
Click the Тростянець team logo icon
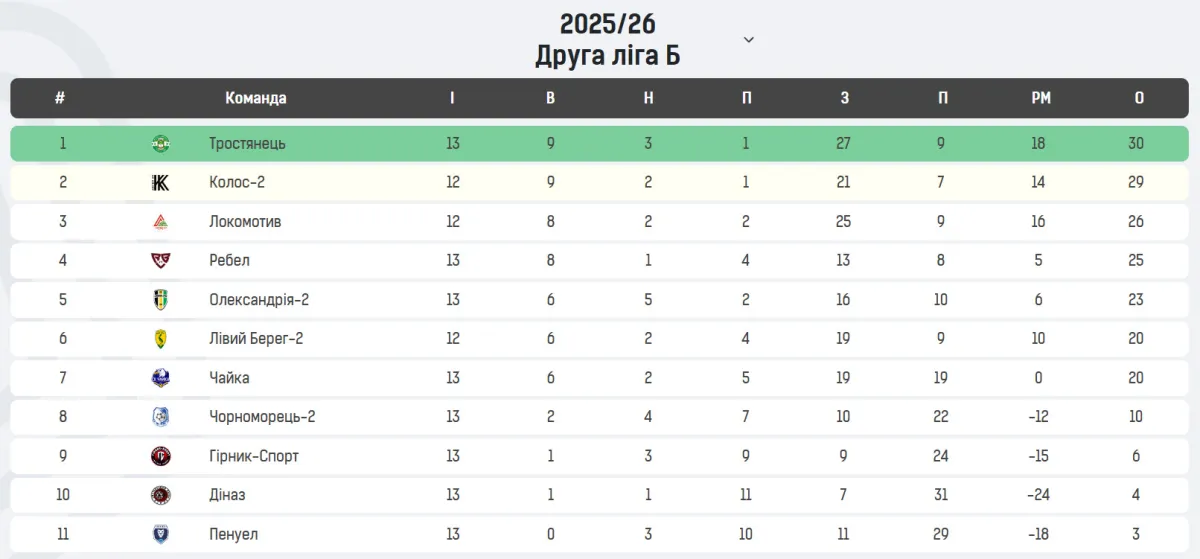[x=160, y=143]
